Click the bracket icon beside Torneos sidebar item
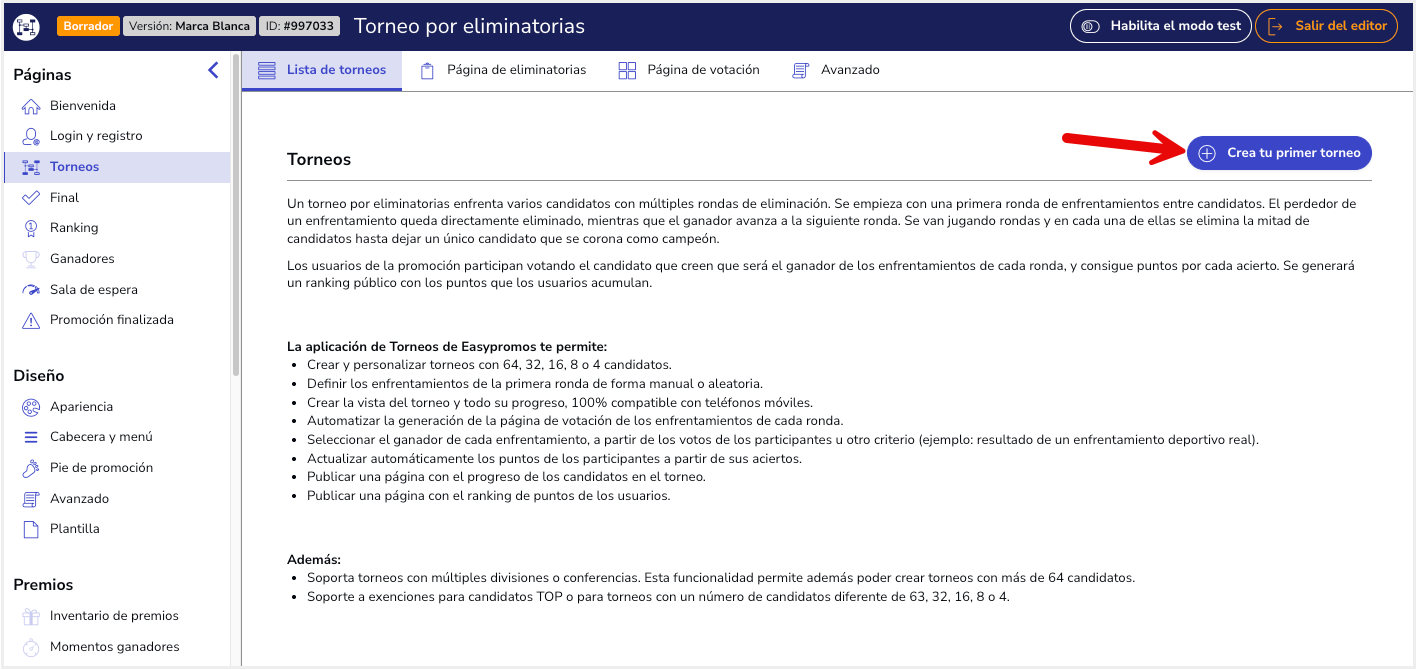 (x=31, y=167)
